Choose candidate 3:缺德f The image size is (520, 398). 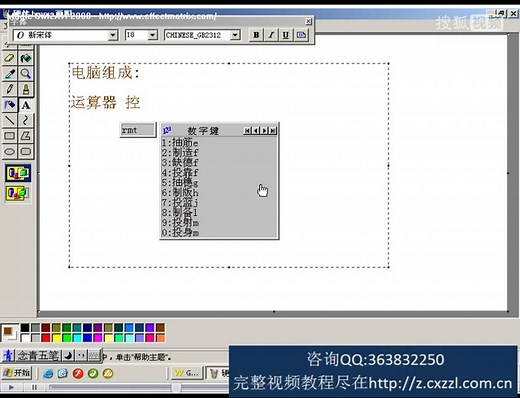pos(180,163)
